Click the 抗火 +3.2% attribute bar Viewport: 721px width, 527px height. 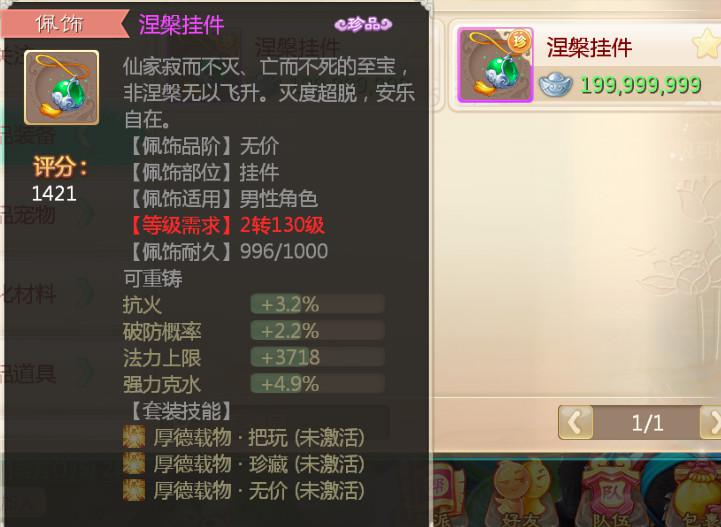(317, 304)
